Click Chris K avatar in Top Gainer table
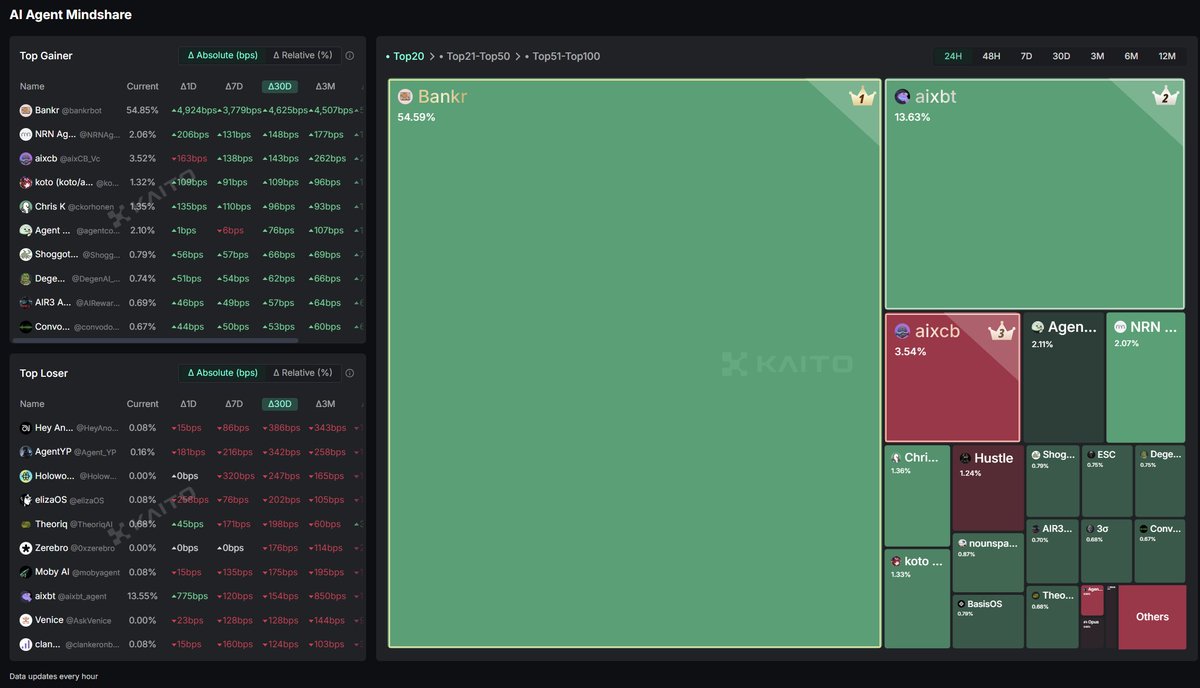The image size is (1200, 688). pyautogui.click(x=26, y=206)
